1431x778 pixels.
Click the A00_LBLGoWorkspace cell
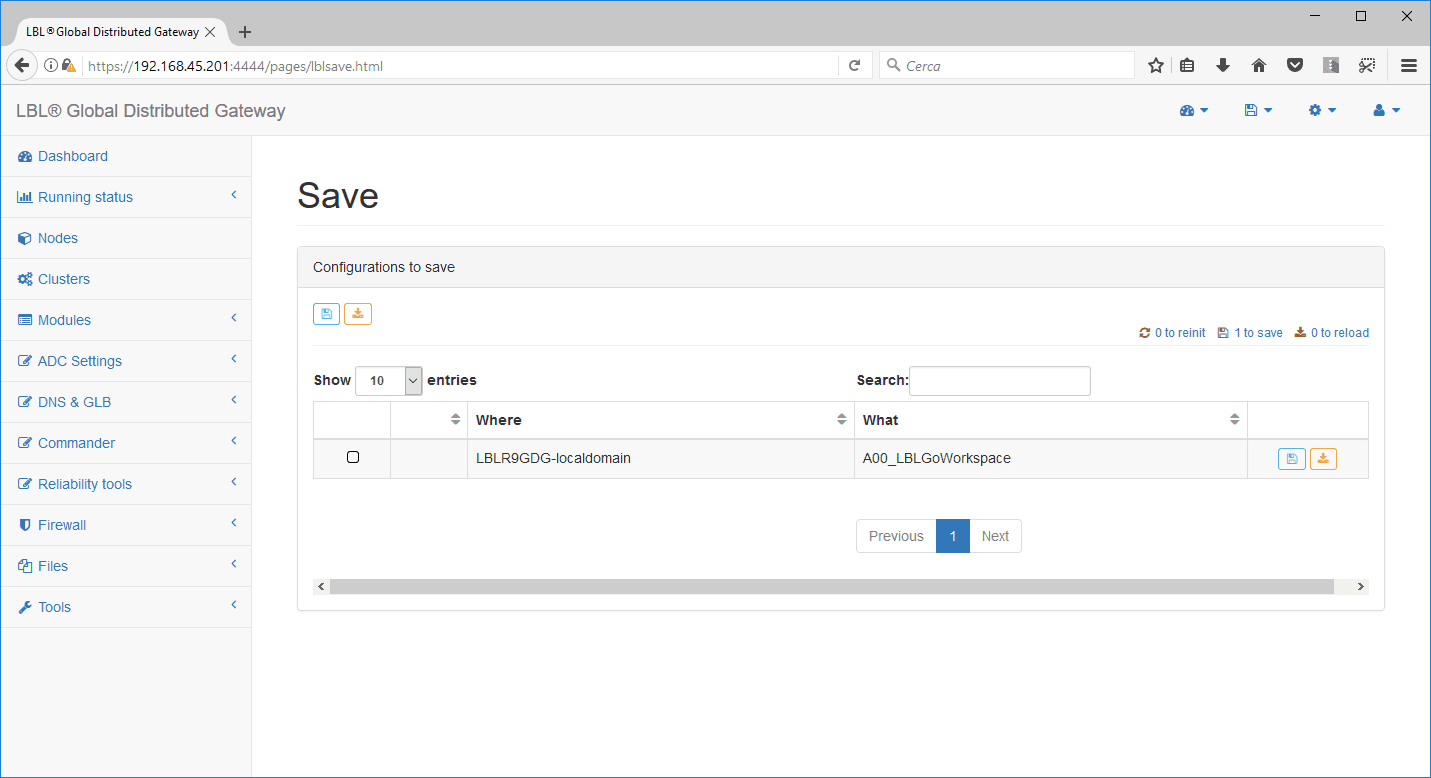(1051, 459)
